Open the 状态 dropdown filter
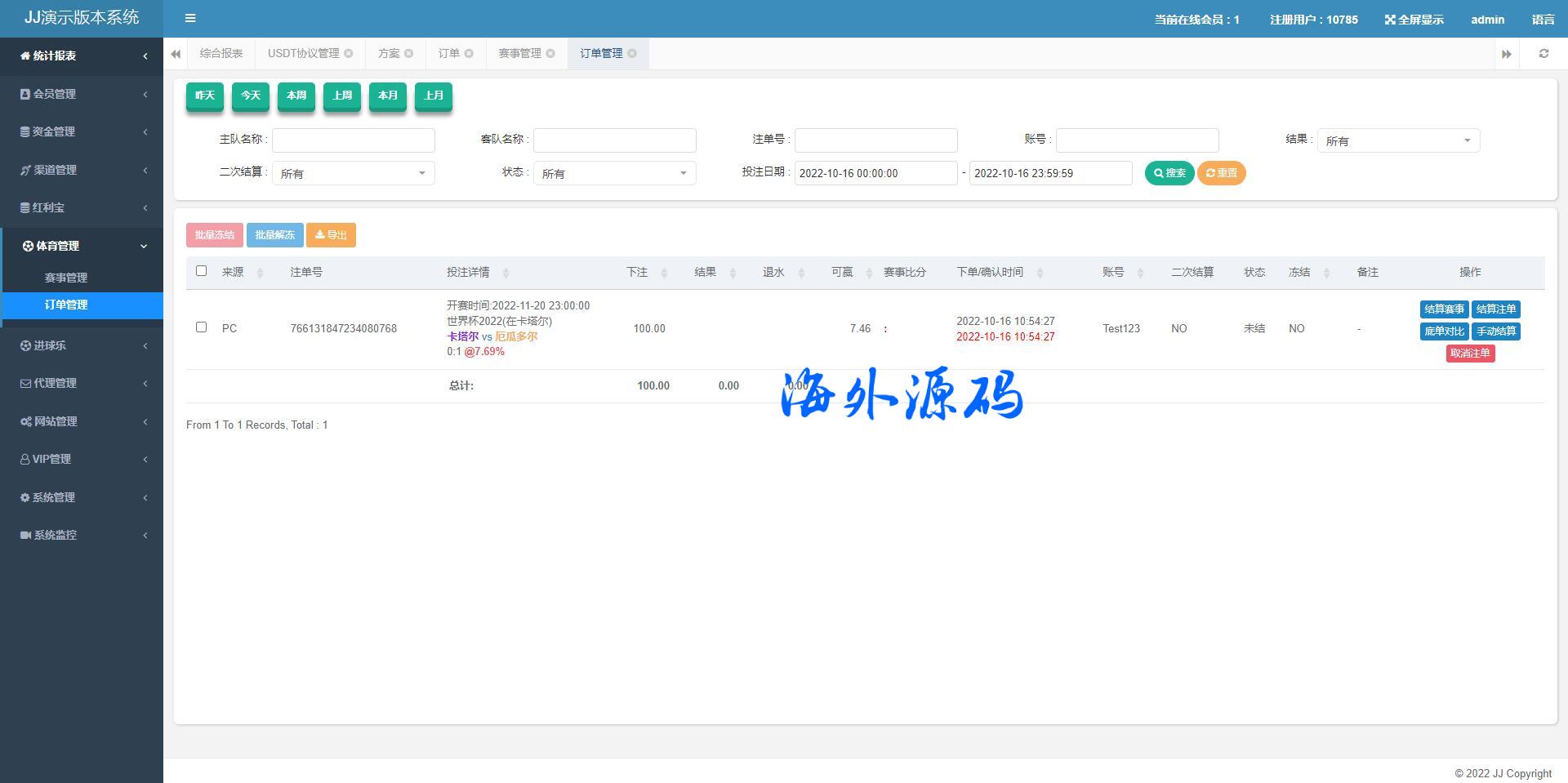Image resolution: width=1568 pixels, height=783 pixels. coord(614,173)
